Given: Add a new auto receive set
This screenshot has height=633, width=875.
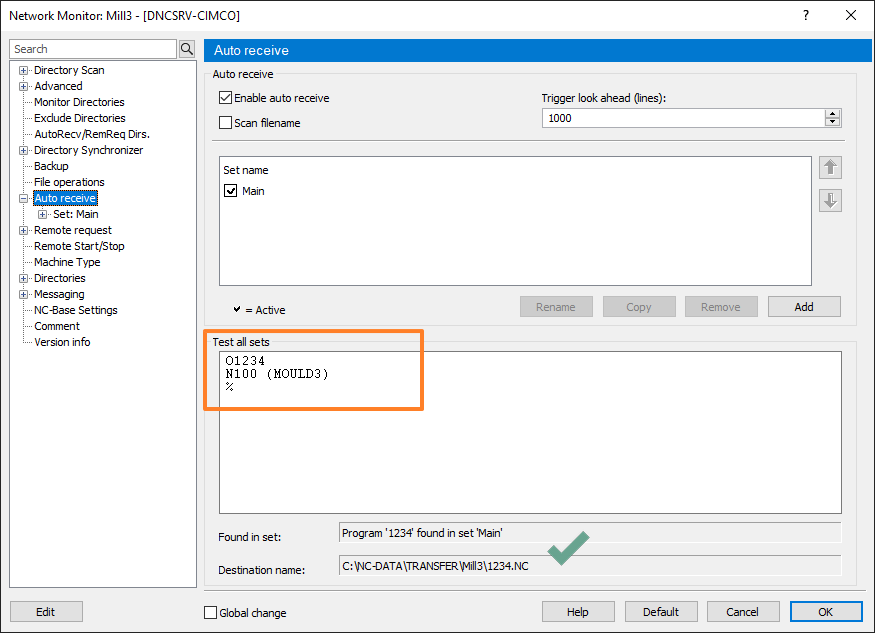Looking at the screenshot, I should (x=804, y=306).
